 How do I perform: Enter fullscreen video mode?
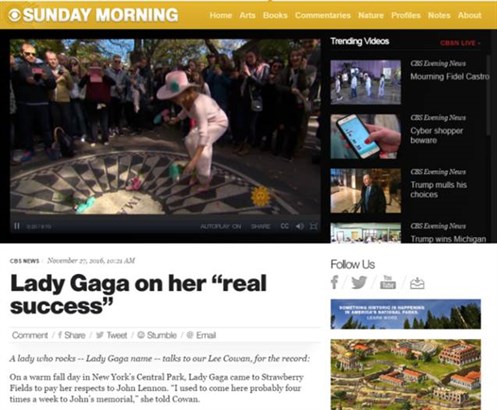pyautogui.click(x=313, y=226)
